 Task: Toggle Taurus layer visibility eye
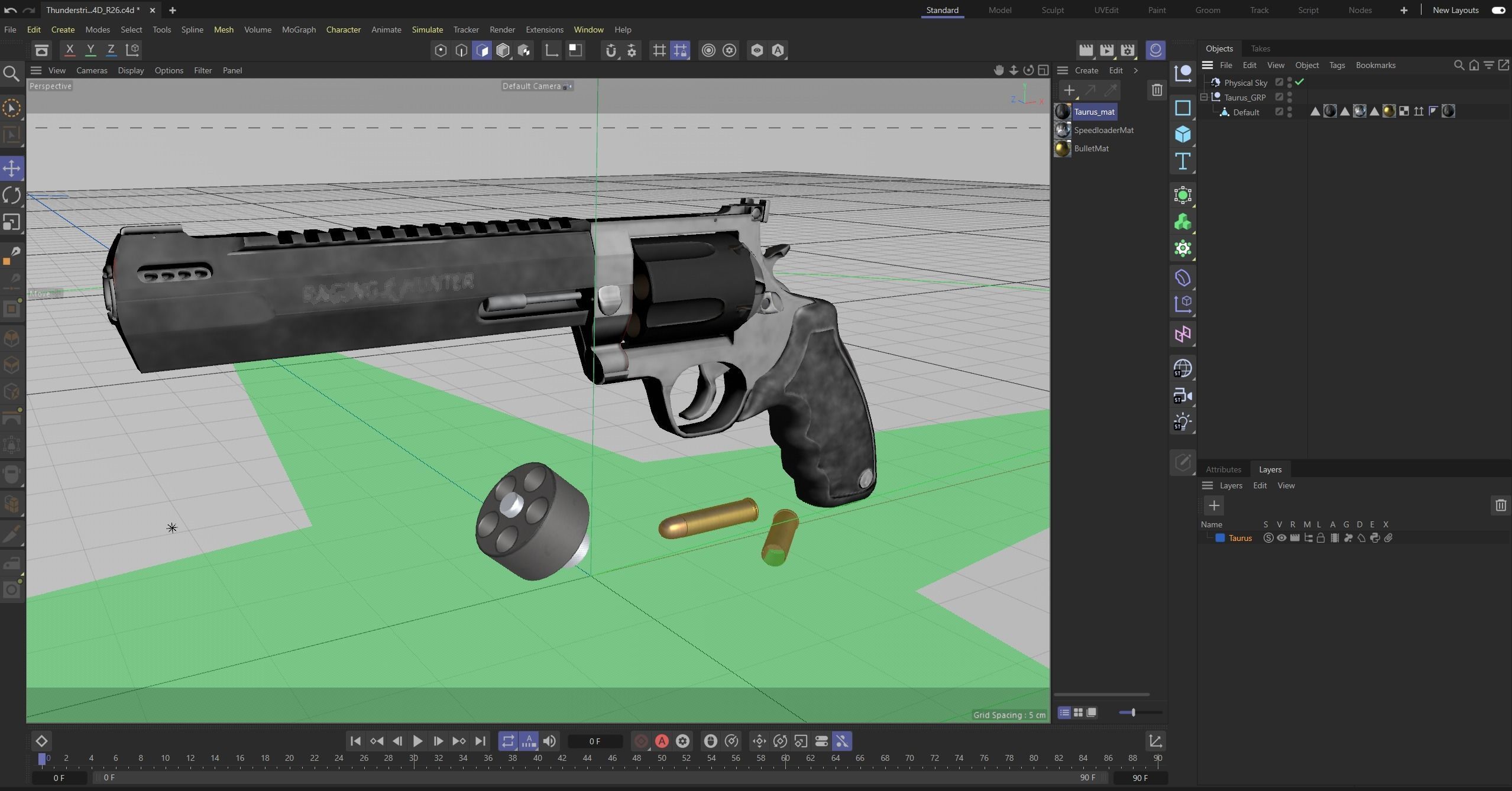(x=1281, y=538)
